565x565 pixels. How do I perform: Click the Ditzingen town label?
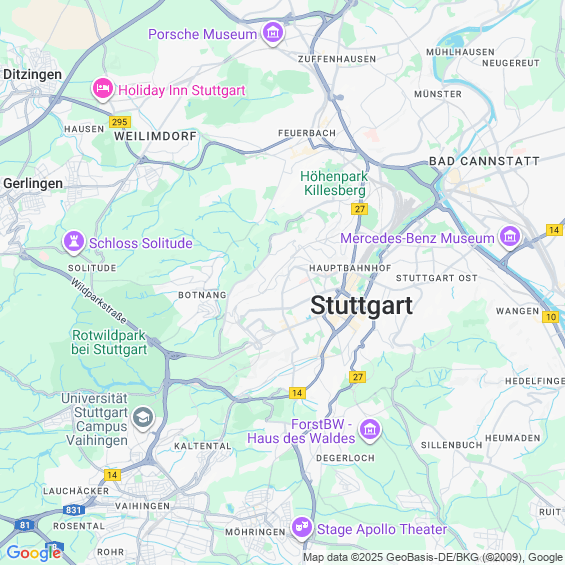click(x=32, y=74)
